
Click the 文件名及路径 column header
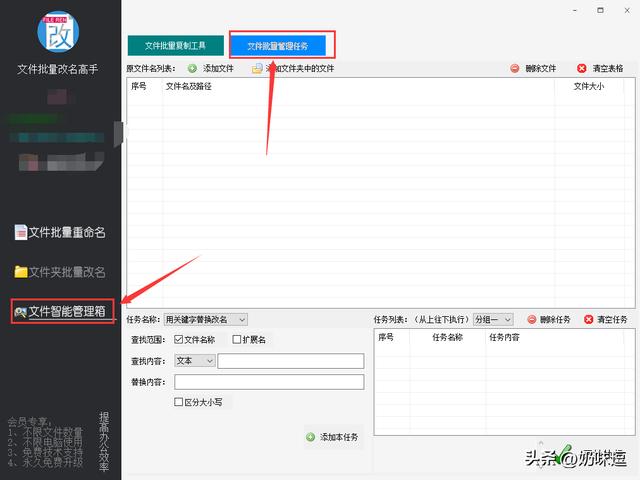click(189, 86)
